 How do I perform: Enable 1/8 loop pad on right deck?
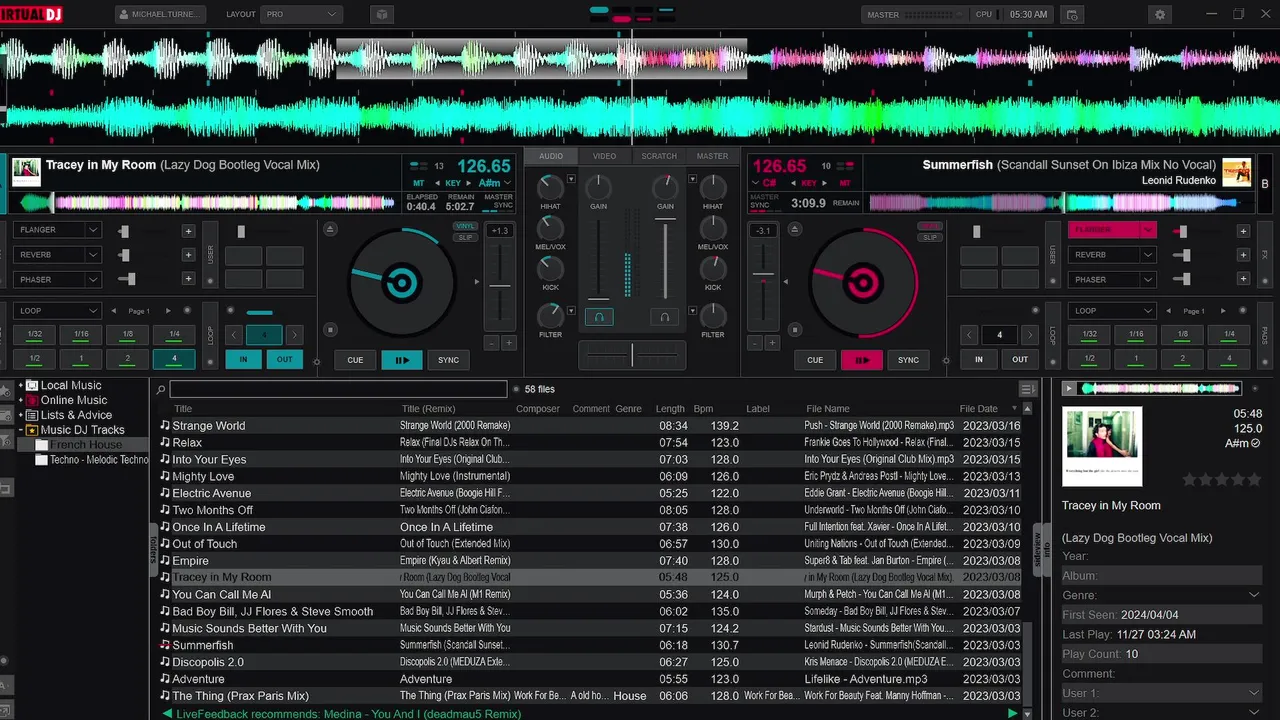1183,334
